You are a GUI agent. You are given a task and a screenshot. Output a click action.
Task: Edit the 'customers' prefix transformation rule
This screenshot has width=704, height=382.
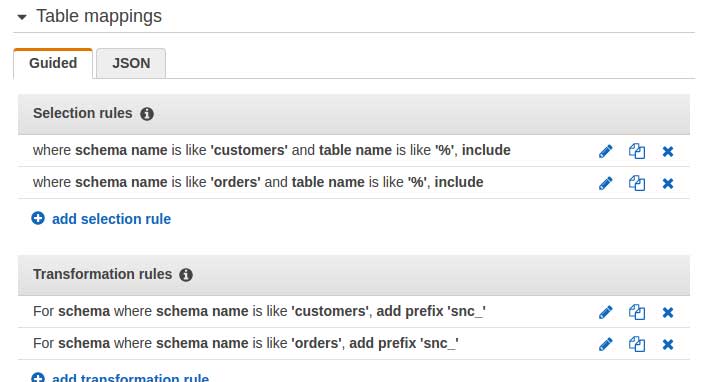[606, 312]
